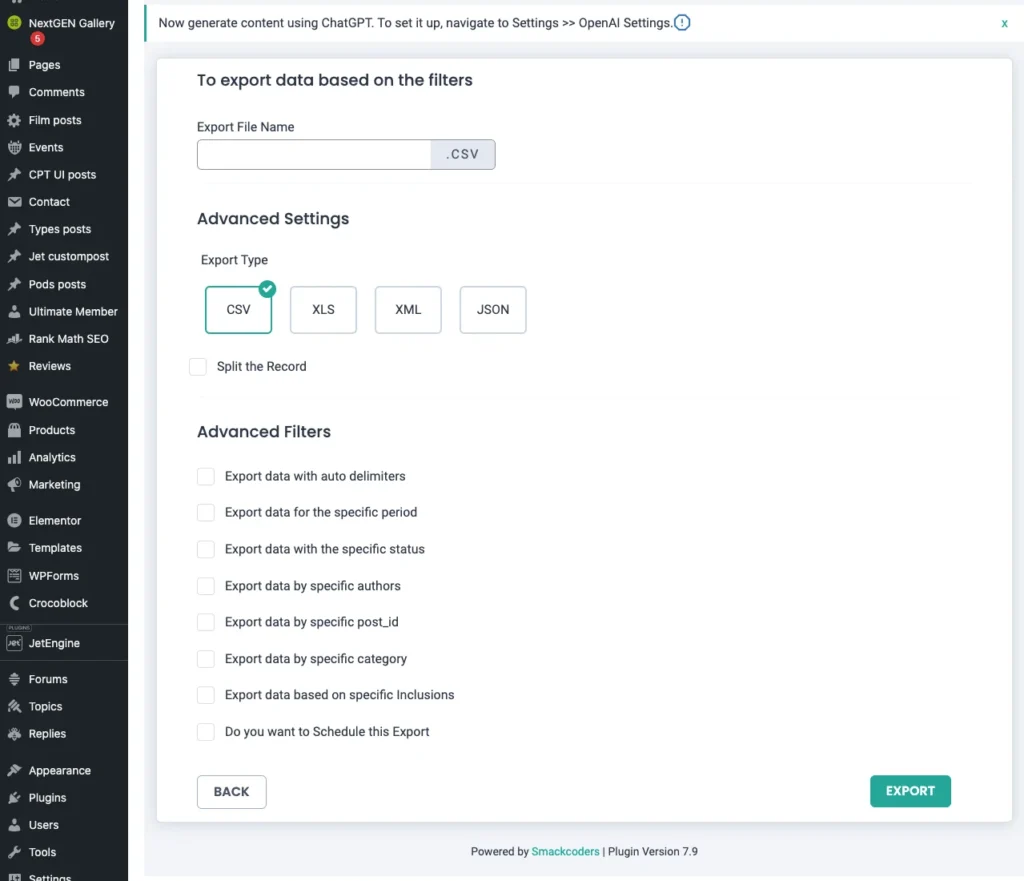
Task: Go back with the BACK button
Action: (231, 791)
